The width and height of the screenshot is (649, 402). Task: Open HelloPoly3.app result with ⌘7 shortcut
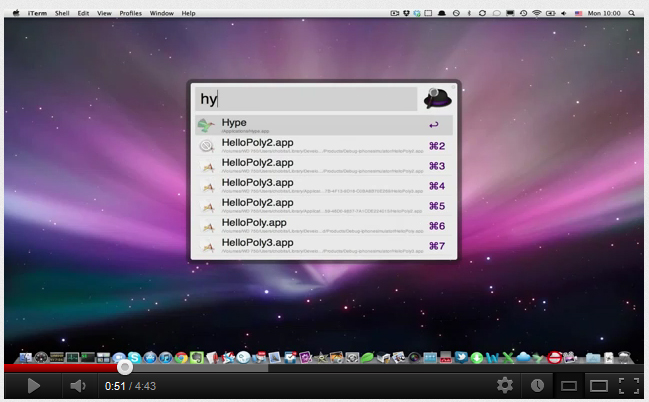324,245
